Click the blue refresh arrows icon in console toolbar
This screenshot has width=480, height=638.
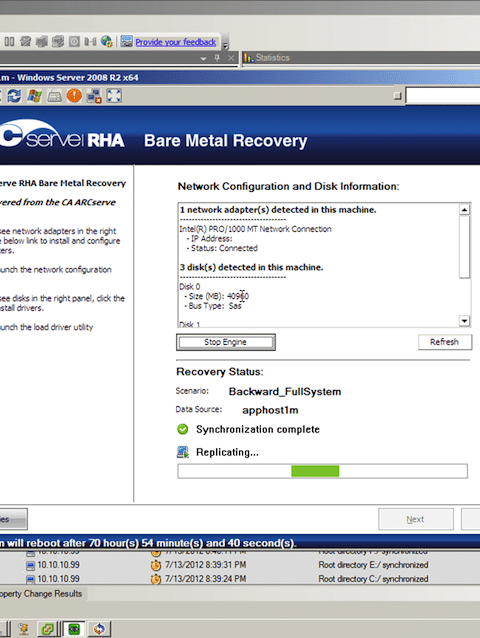pos(14,96)
